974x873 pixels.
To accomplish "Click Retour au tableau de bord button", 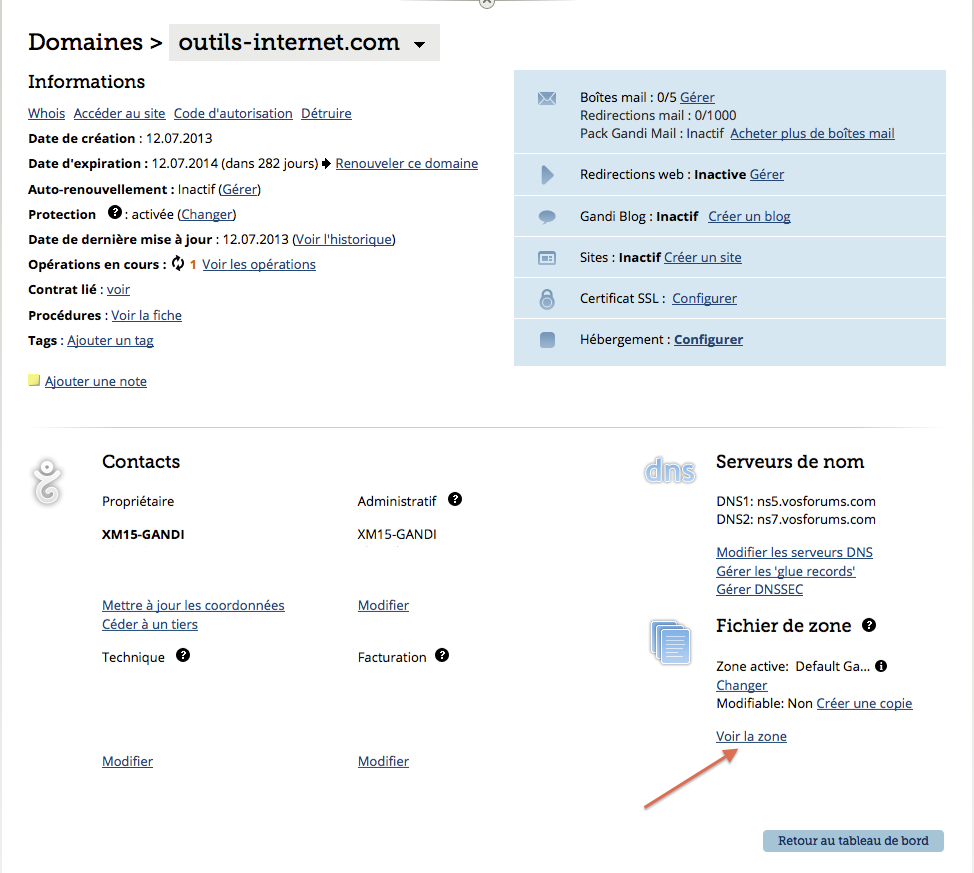I will 853,841.
